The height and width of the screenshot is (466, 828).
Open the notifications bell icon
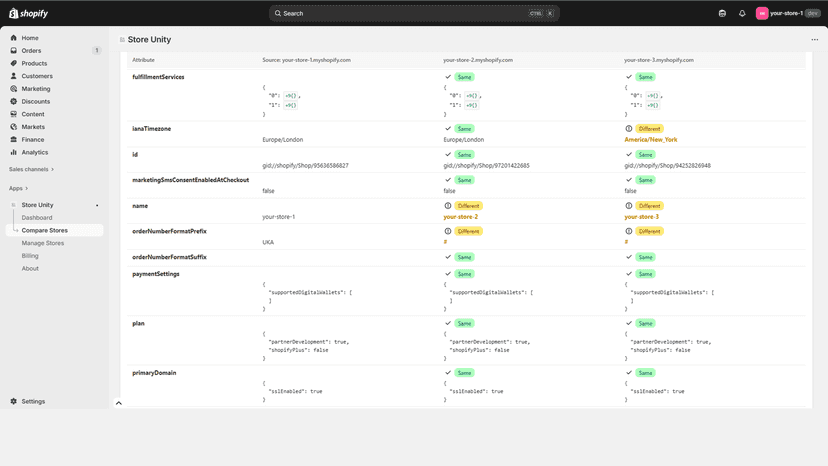tap(742, 13)
